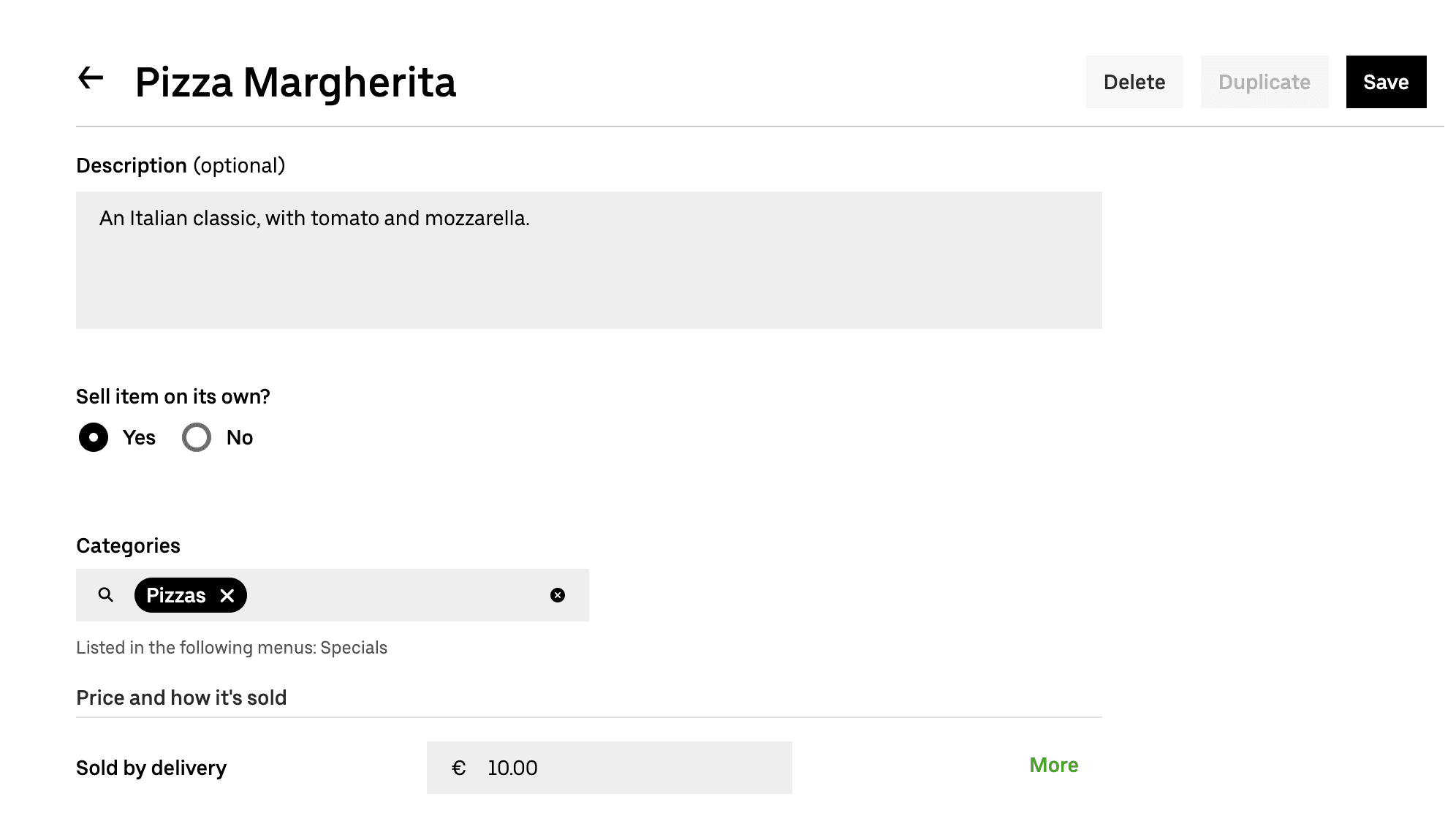Image resolution: width=1456 pixels, height=813 pixels.
Task: Select Yes for selling item on its own
Action: coord(94,437)
